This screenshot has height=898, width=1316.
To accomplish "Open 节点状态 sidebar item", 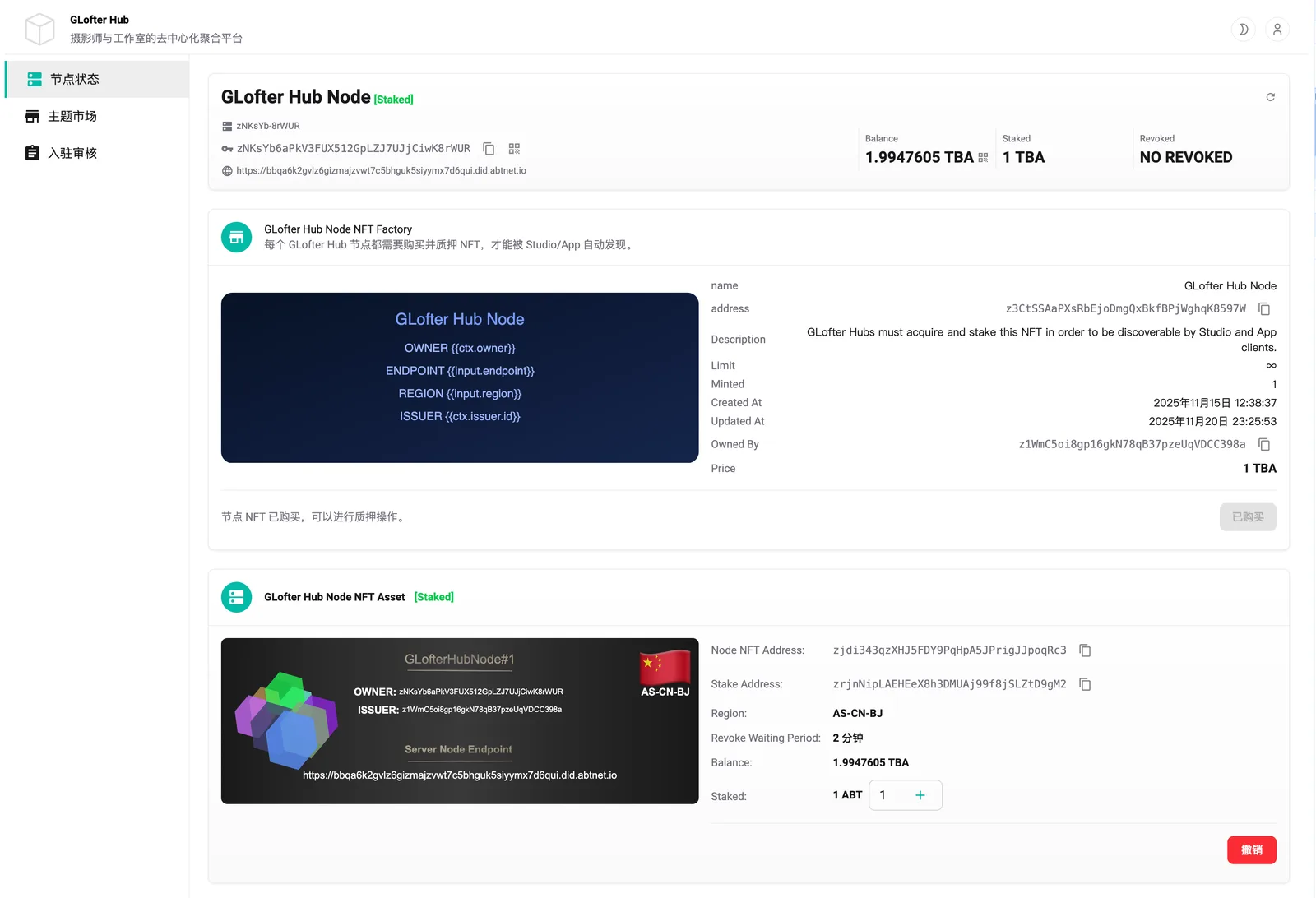I will pyautogui.click(x=97, y=79).
